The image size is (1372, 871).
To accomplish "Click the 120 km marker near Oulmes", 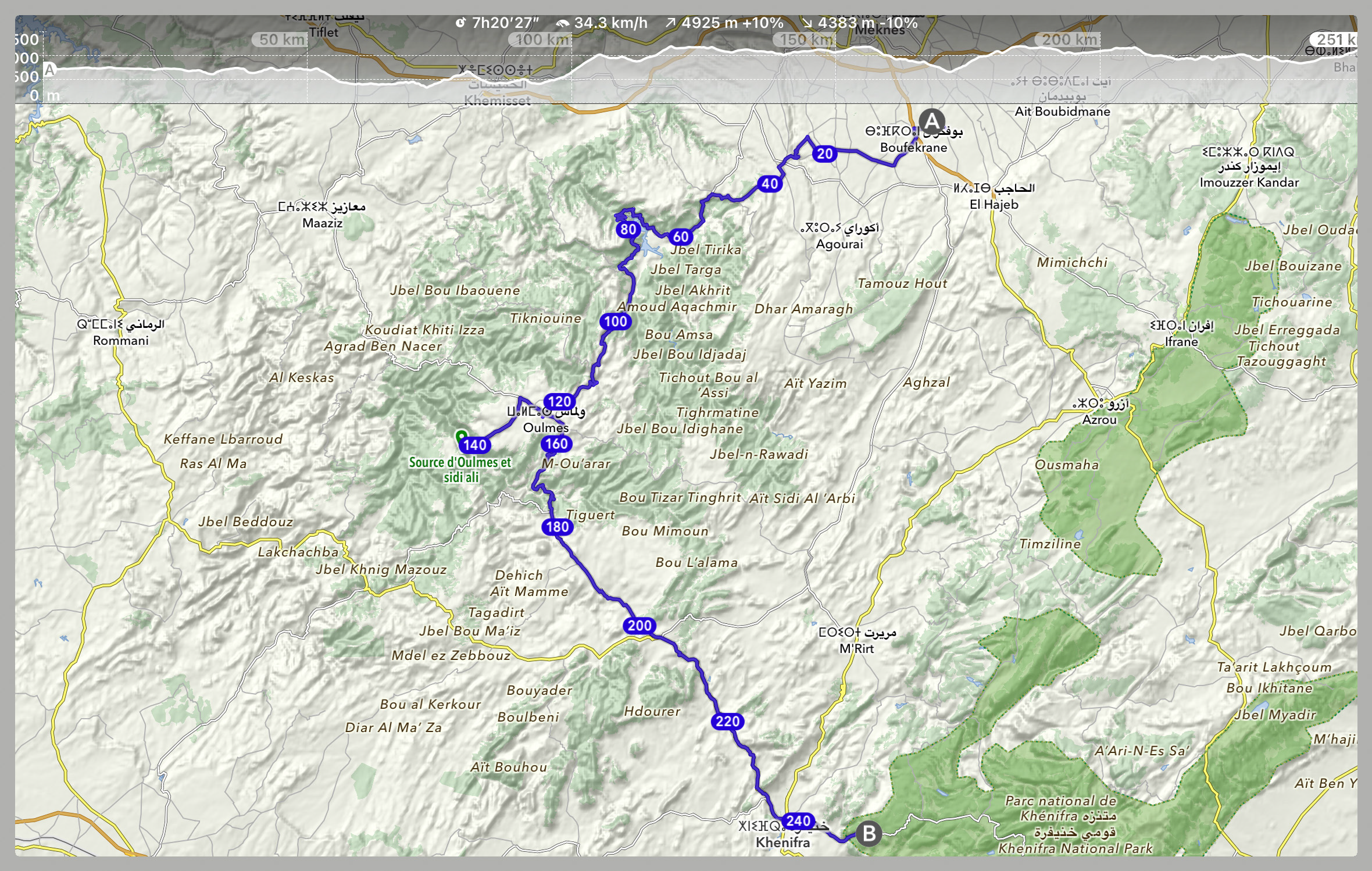I will tap(559, 401).
